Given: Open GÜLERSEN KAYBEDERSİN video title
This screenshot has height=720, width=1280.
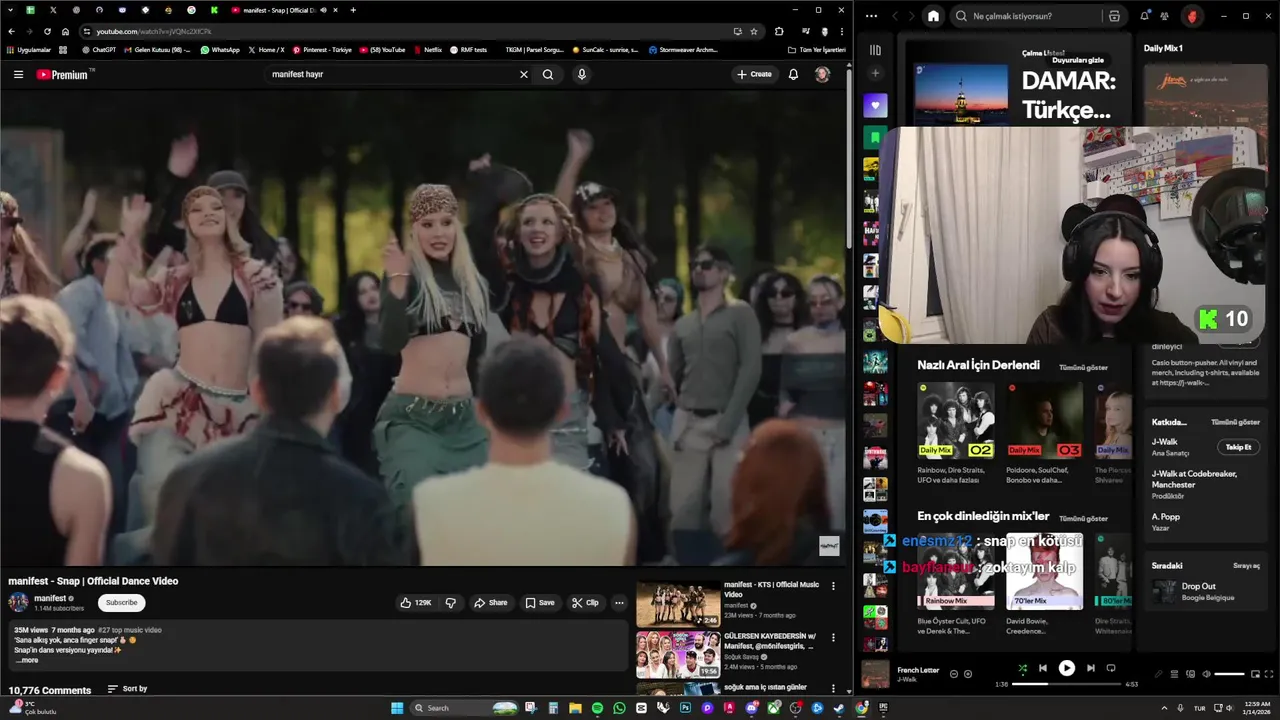Looking at the screenshot, I should [770, 640].
